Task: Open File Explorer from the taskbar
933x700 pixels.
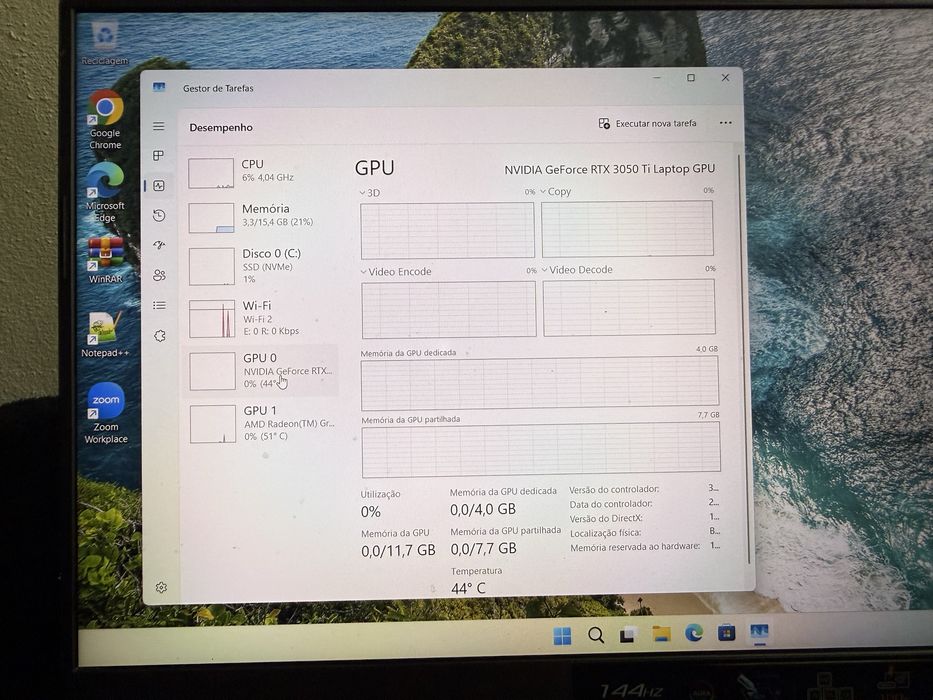Action: coord(661,633)
